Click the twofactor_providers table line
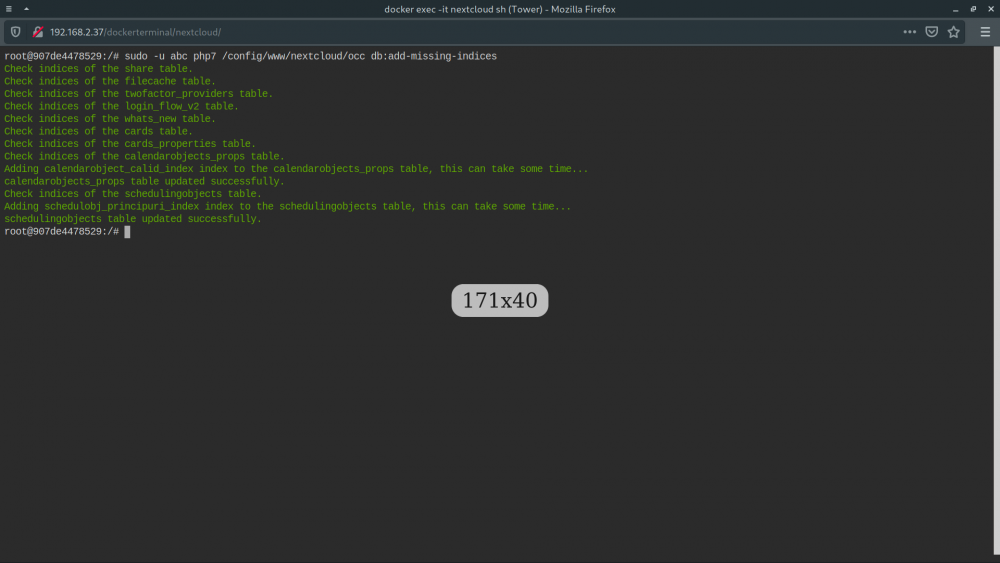 point(138,94)
